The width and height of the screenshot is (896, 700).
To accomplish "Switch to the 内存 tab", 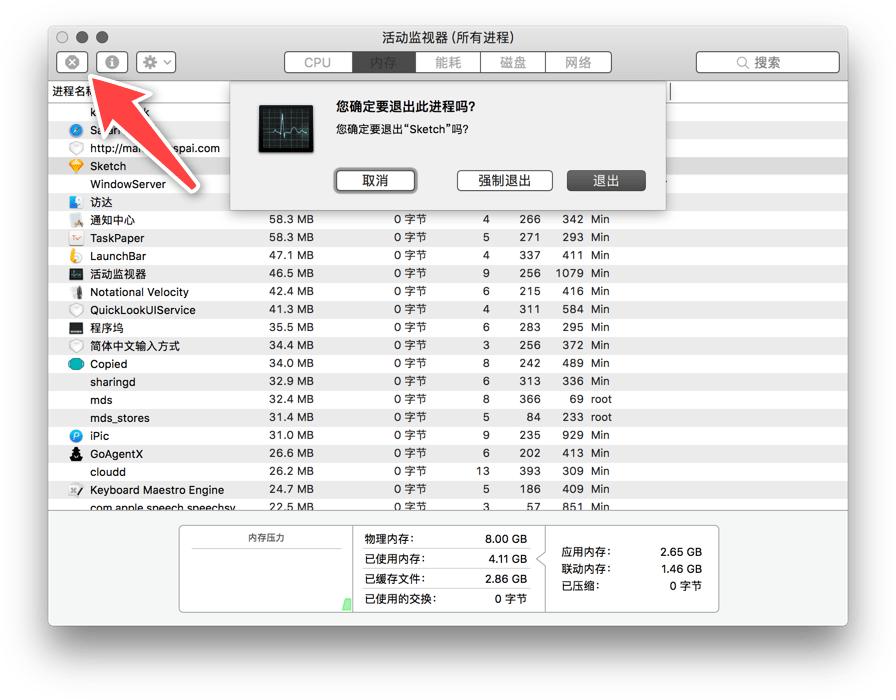I will pos(383,62).
